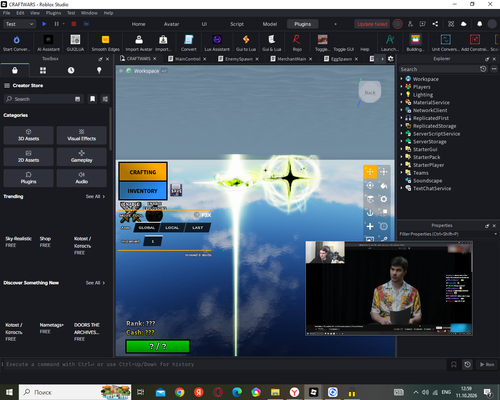Switch to the Home ribbon tab
500x400 pixels.
pyautogui.click(x=138, y=24)
